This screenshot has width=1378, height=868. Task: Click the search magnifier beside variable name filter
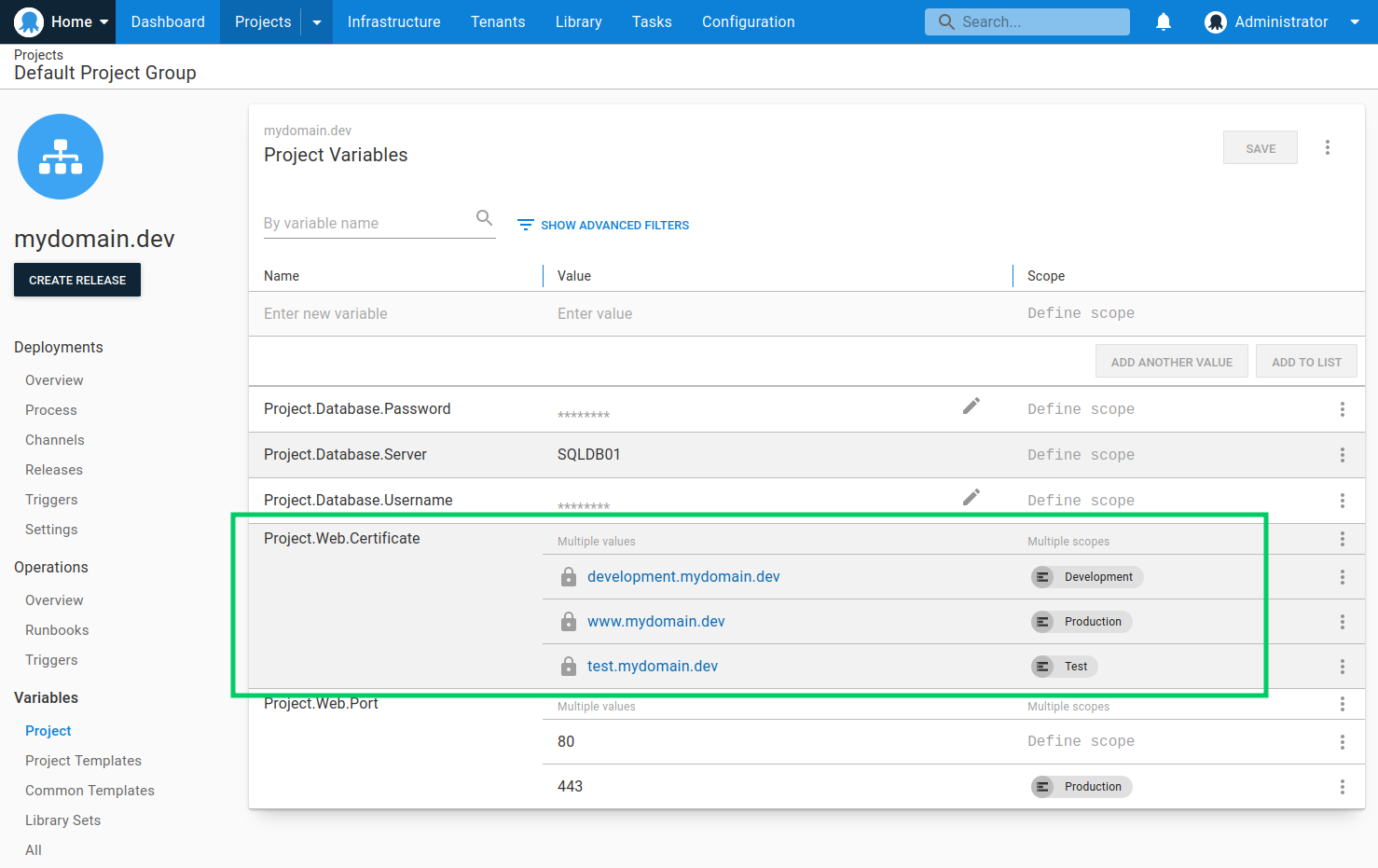pos(484,218)
